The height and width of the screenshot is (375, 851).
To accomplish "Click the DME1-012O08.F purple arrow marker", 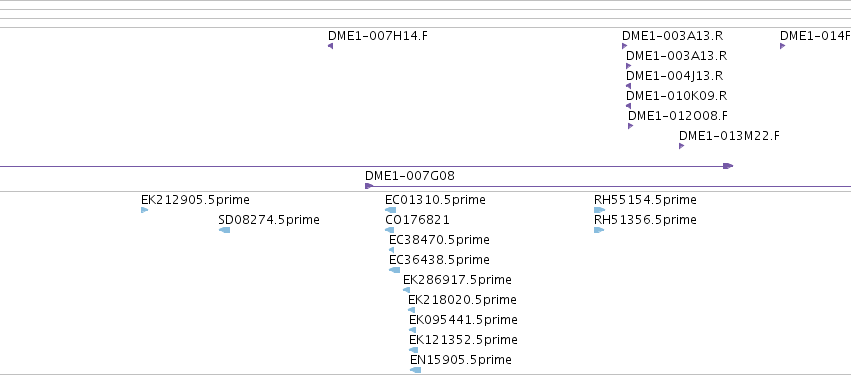I will tap(631, 126).
